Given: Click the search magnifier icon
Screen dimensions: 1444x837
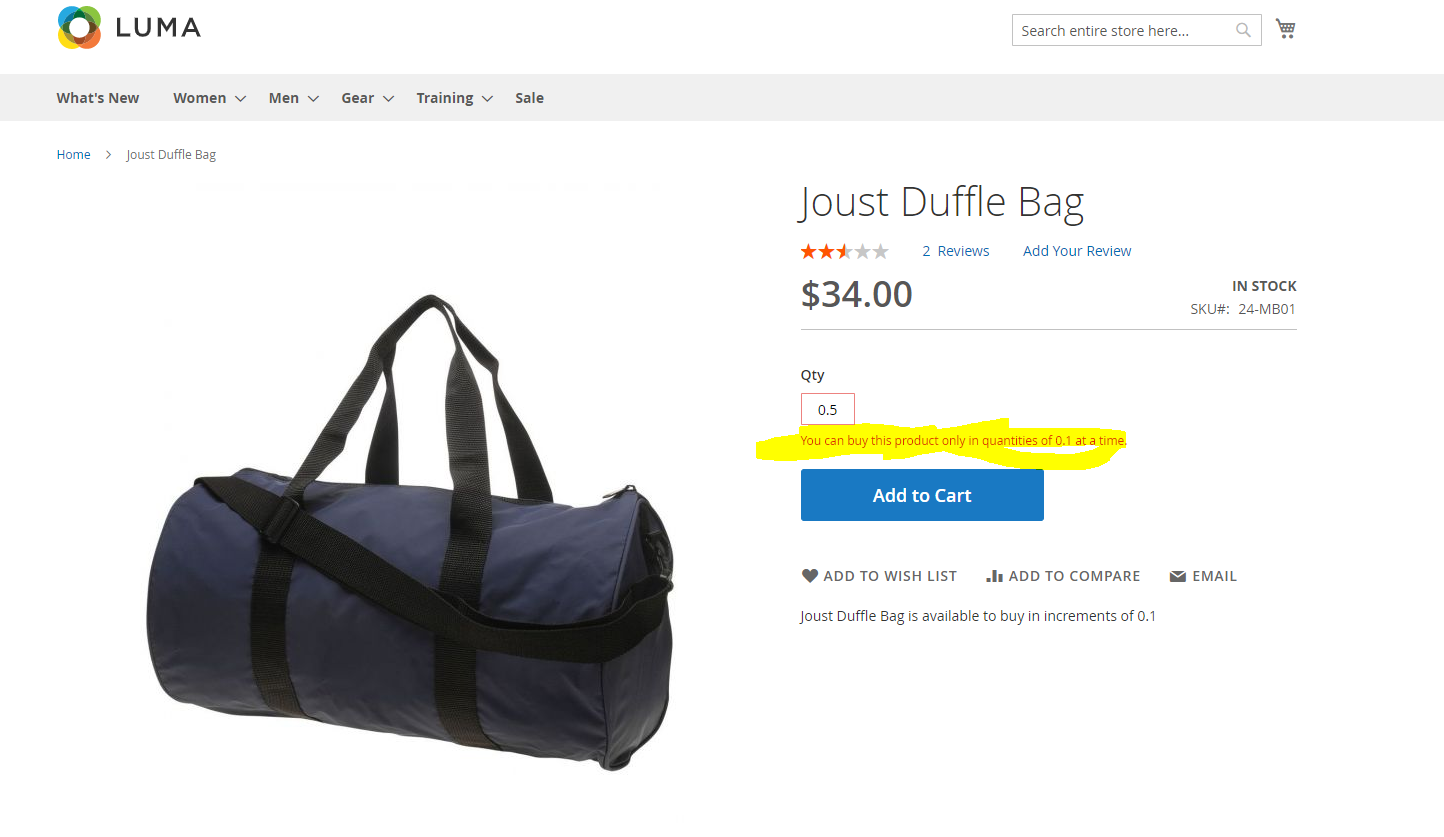Looking at the screenshot, I should coord(1243,30).
